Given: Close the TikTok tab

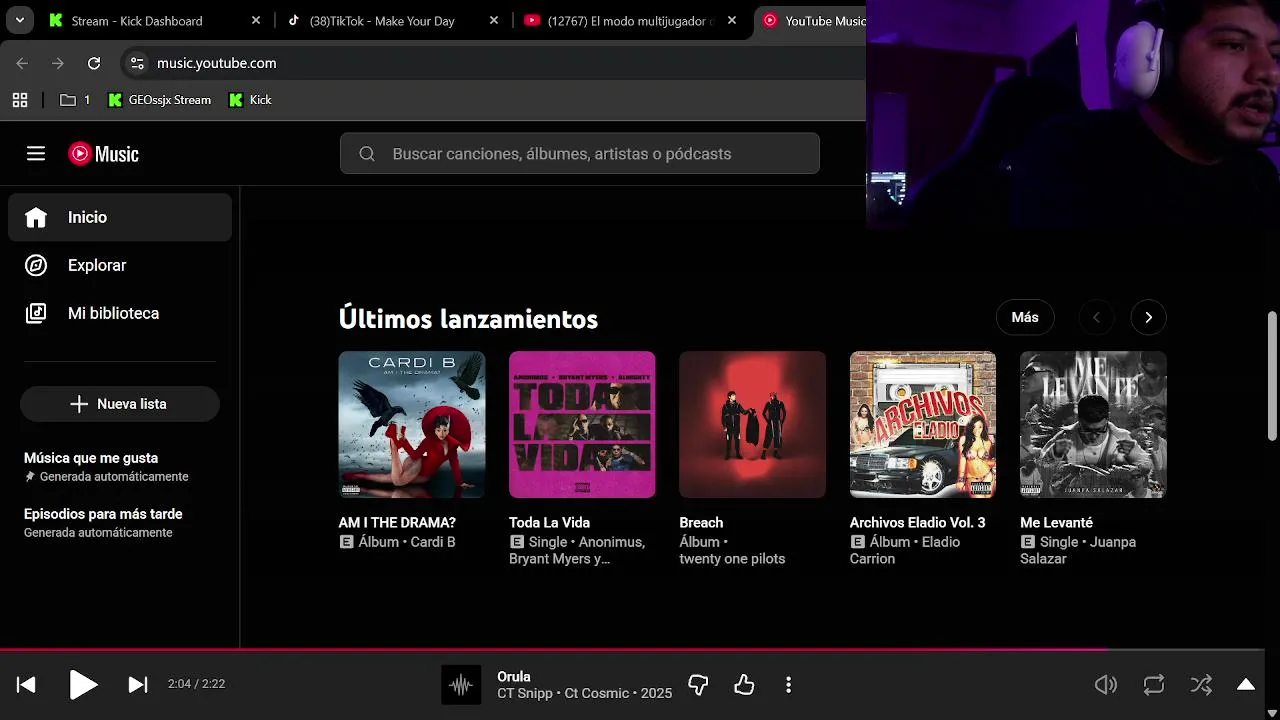Looking at the screenshot, I should pyautogui.click(x=494, y=20).
